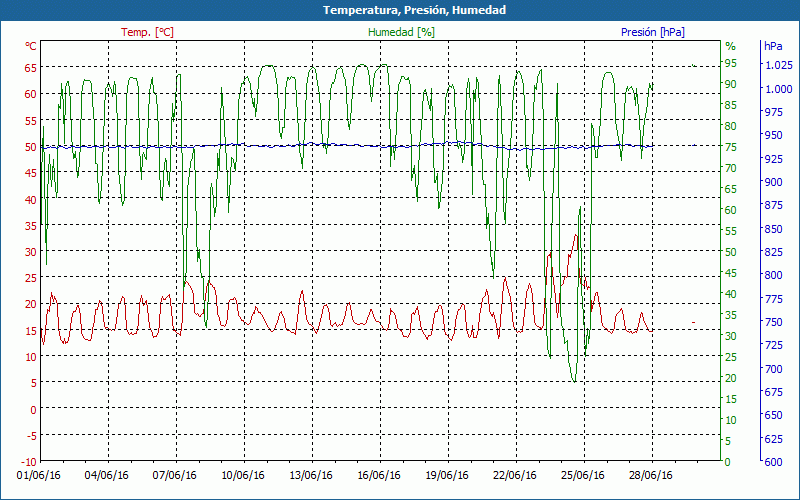This screenshot has height=500, width=800.
Task: Click the 750 tick on pressure axis
Action: (x=773, y=322)
